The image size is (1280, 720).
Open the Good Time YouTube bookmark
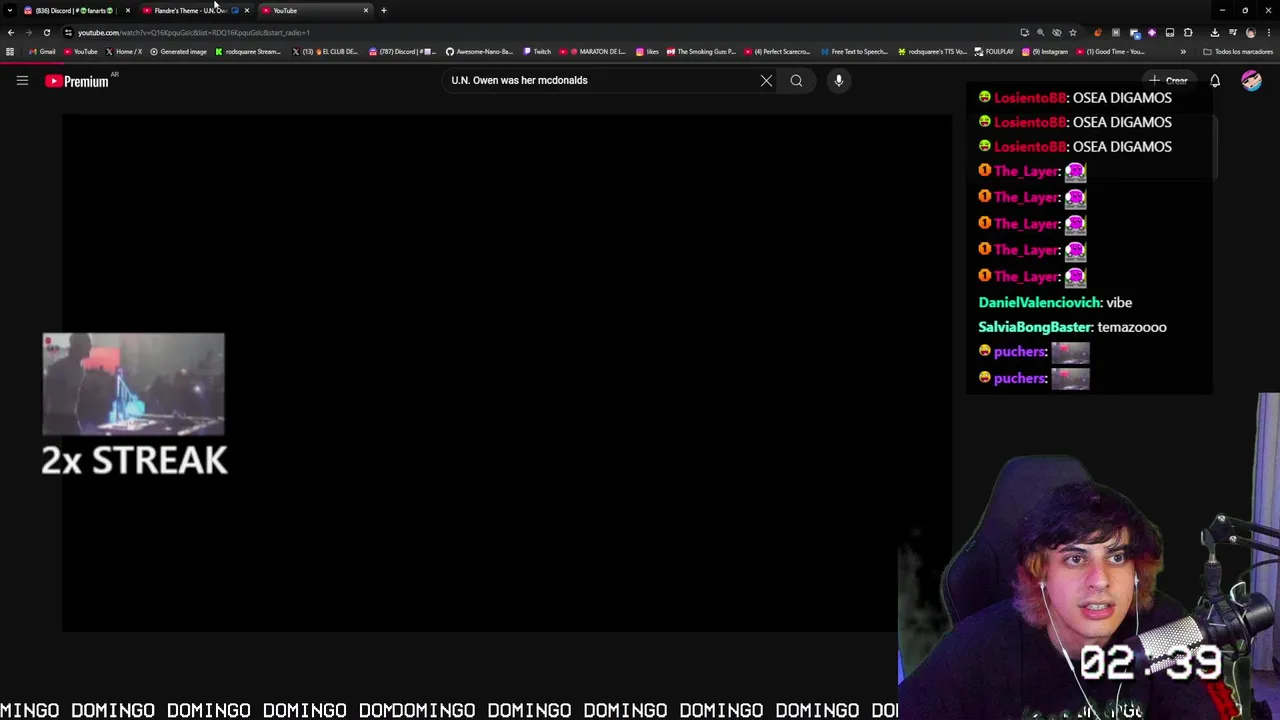pos(1110,52)
